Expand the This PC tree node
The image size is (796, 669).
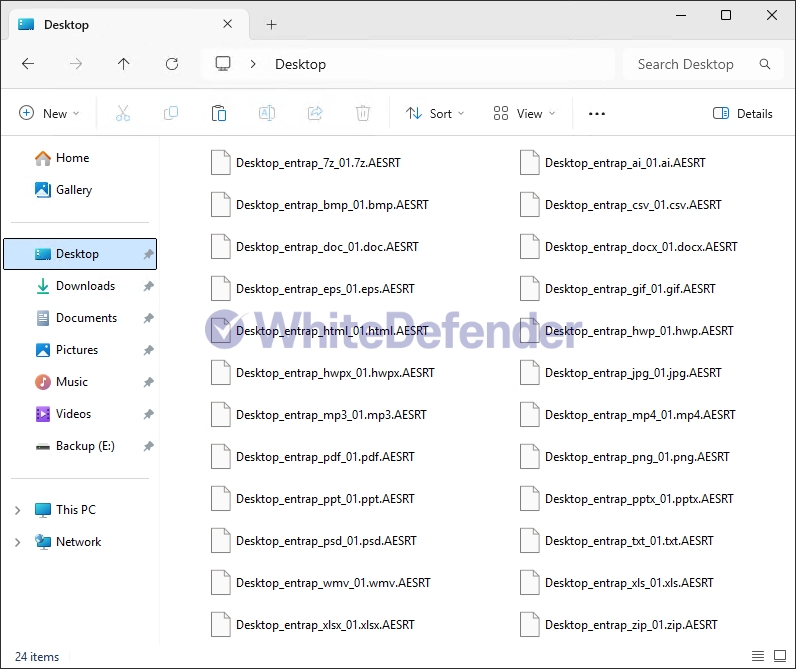[17, 510]
